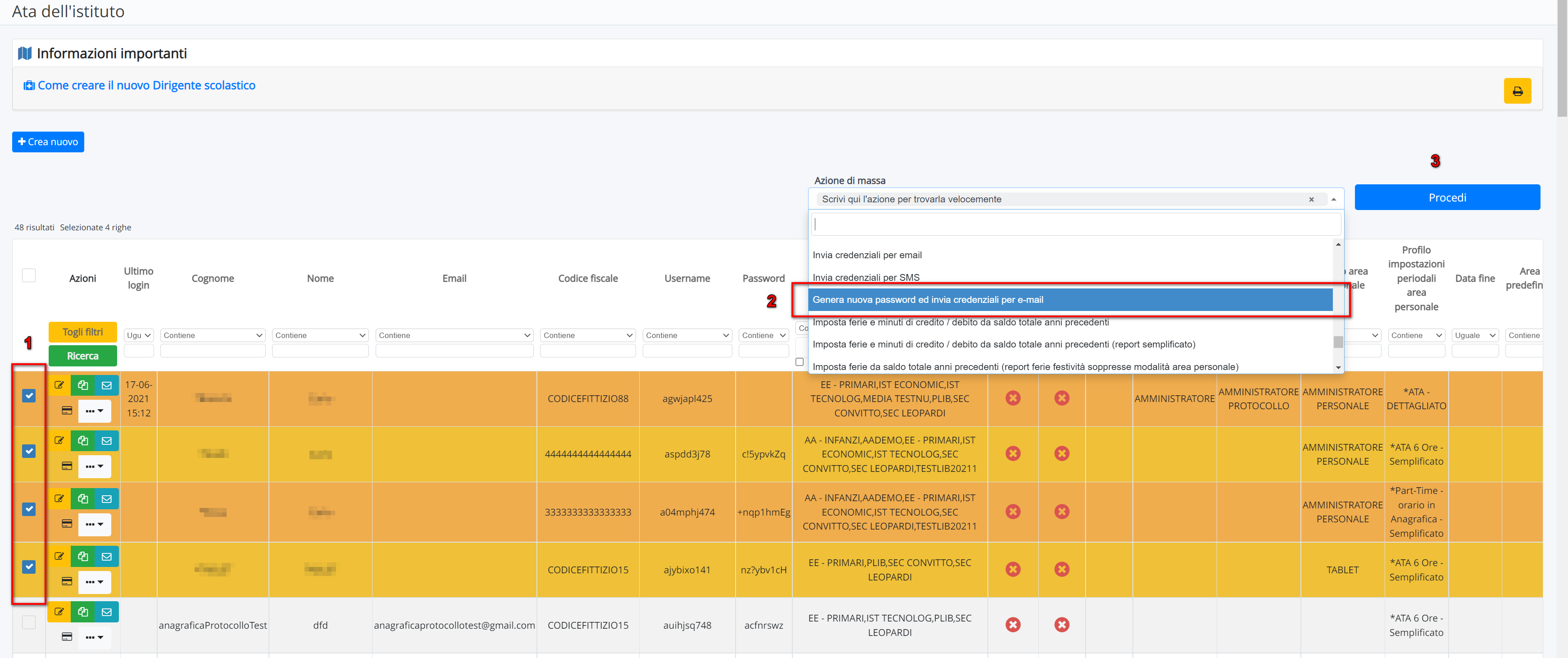Check the anagraficaProtocolloTest row checkbox

tap(29, 623)
